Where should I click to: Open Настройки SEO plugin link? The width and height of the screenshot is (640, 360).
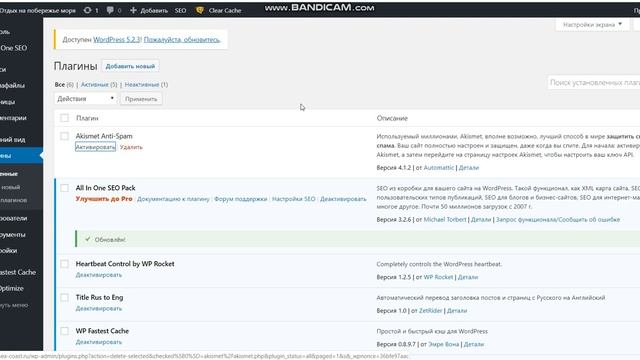294,199
